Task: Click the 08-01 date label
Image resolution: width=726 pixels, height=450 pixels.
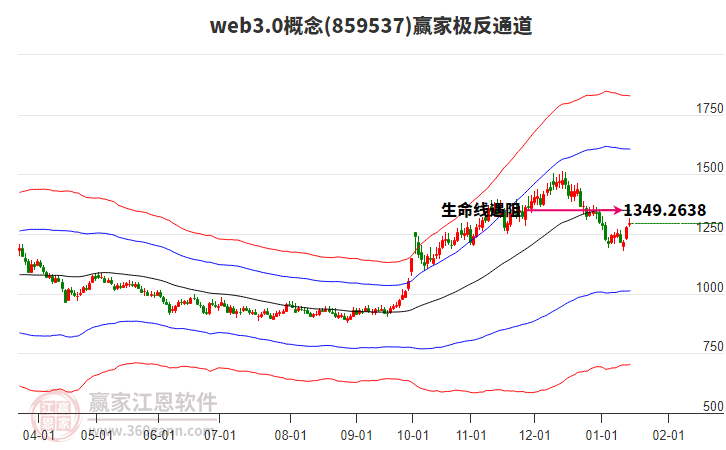Action: tap(290, 435)
